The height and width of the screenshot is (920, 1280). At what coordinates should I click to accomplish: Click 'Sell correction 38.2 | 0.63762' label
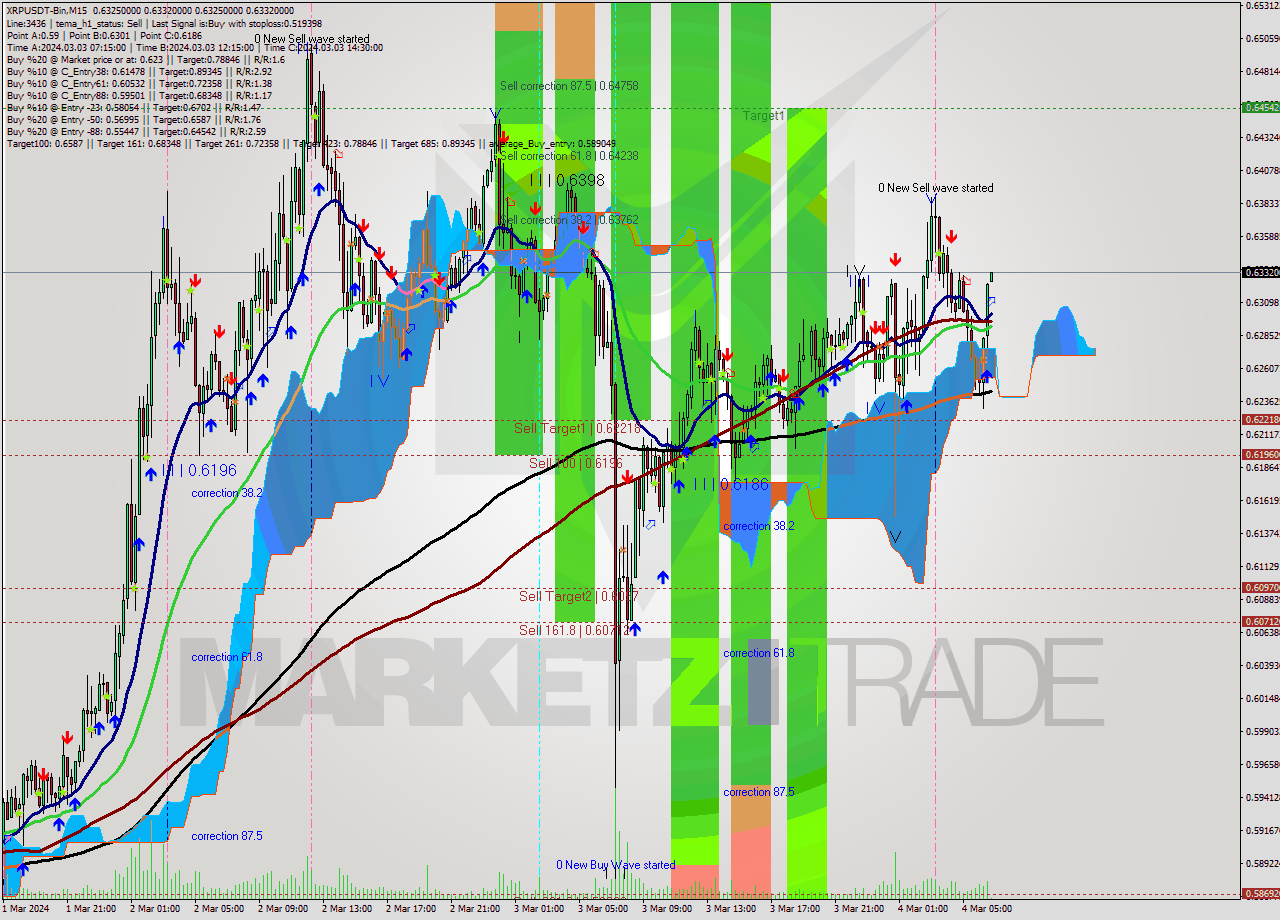[569, 220]
